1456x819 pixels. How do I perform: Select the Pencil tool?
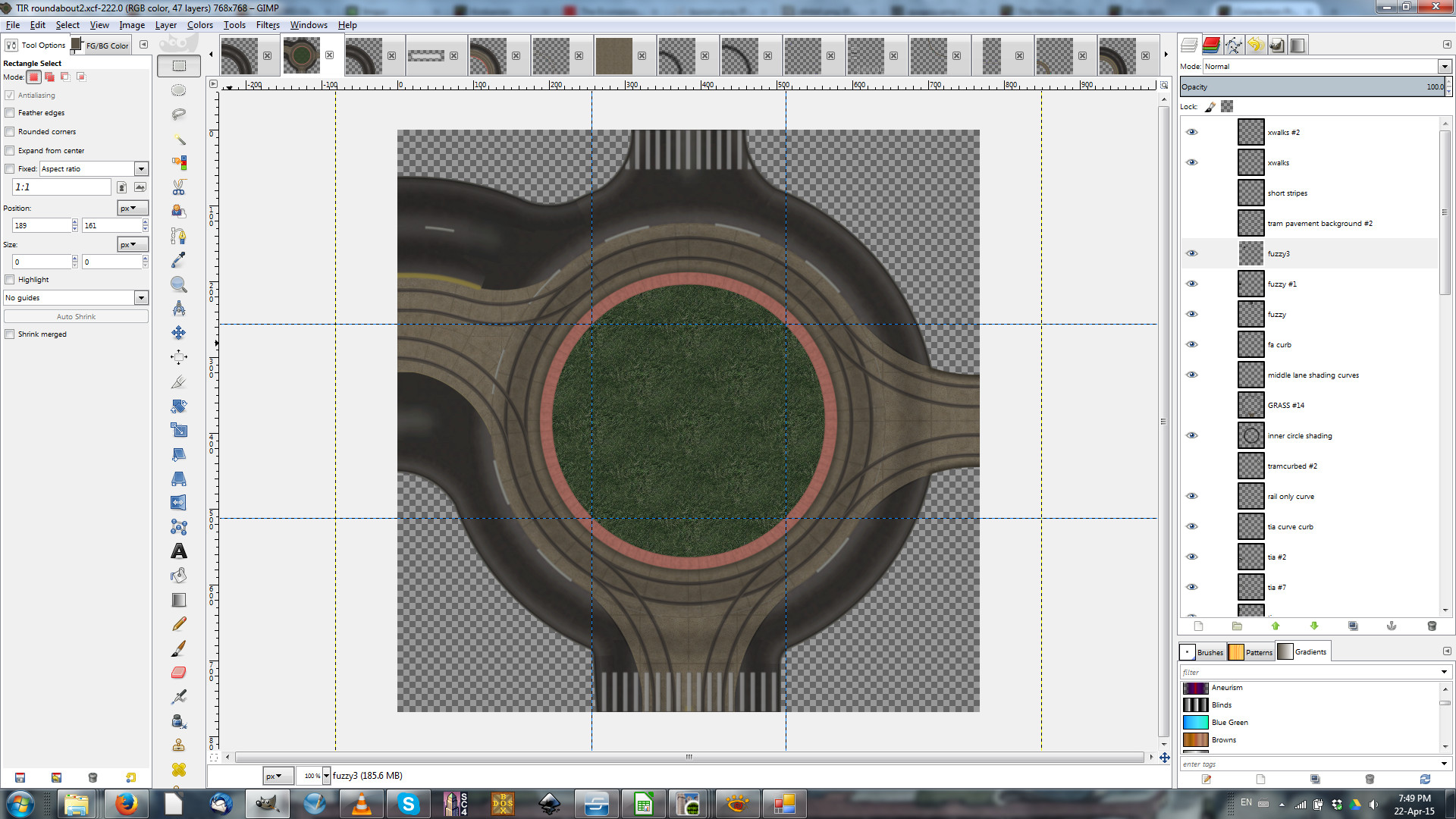coord(179,624)
